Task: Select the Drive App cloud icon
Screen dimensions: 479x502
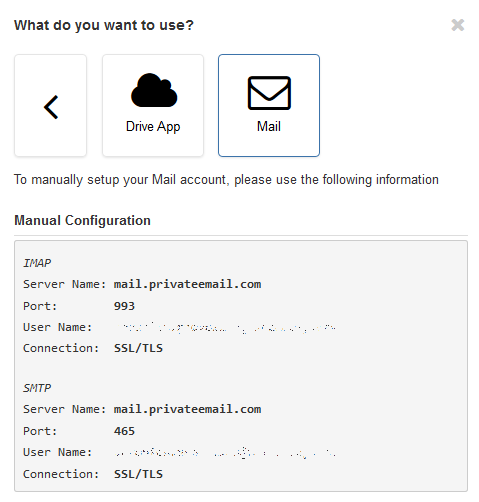Action: click(154, 90)
